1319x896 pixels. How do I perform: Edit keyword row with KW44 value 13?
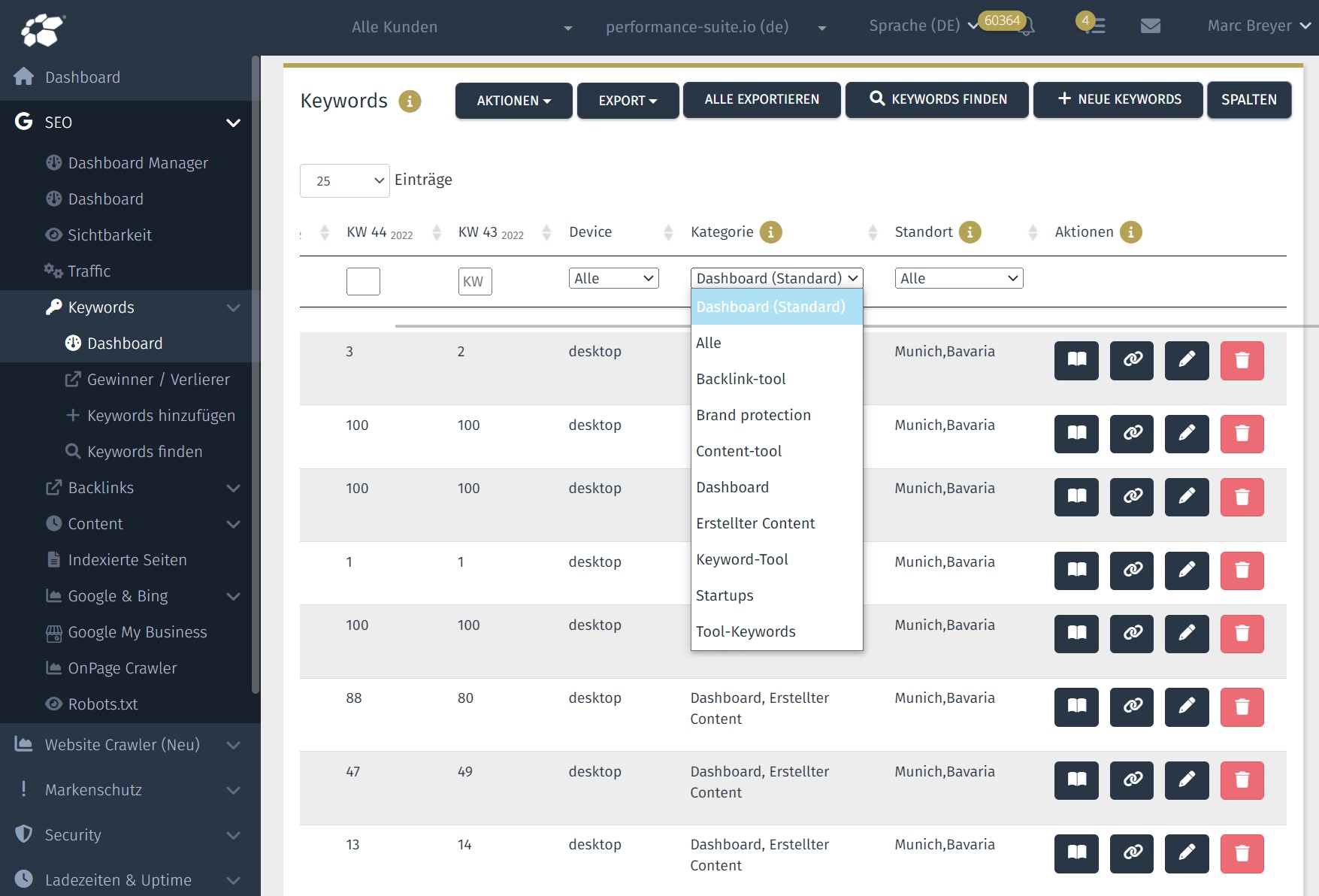coord(1187,853)
